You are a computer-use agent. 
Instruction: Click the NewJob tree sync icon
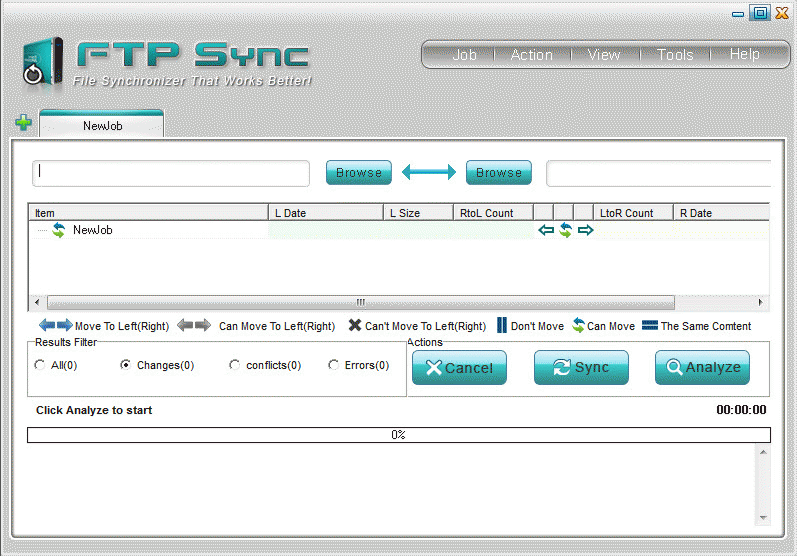click(x=58, y=230)
